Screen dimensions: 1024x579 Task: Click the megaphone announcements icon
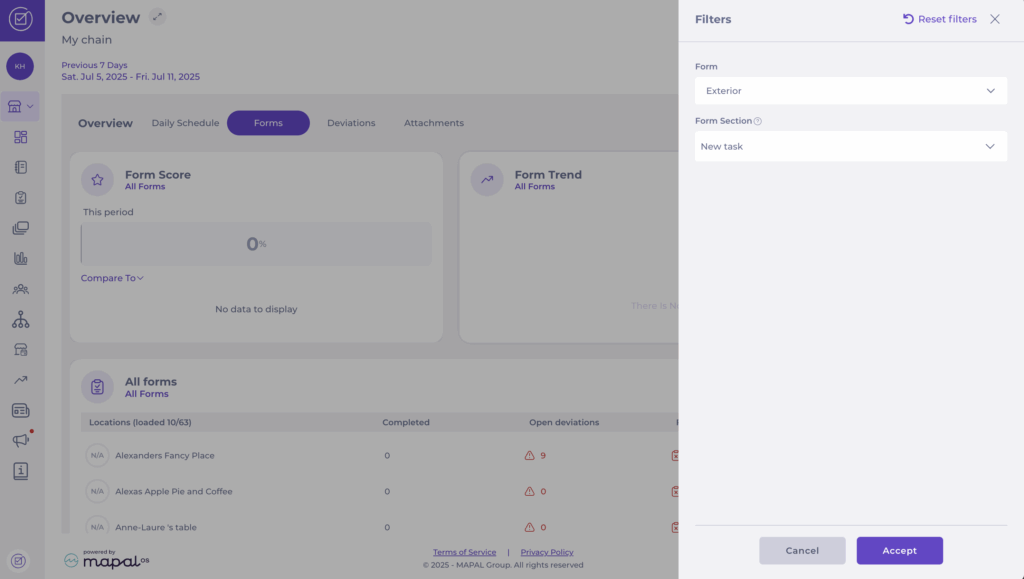coord(21,440)
